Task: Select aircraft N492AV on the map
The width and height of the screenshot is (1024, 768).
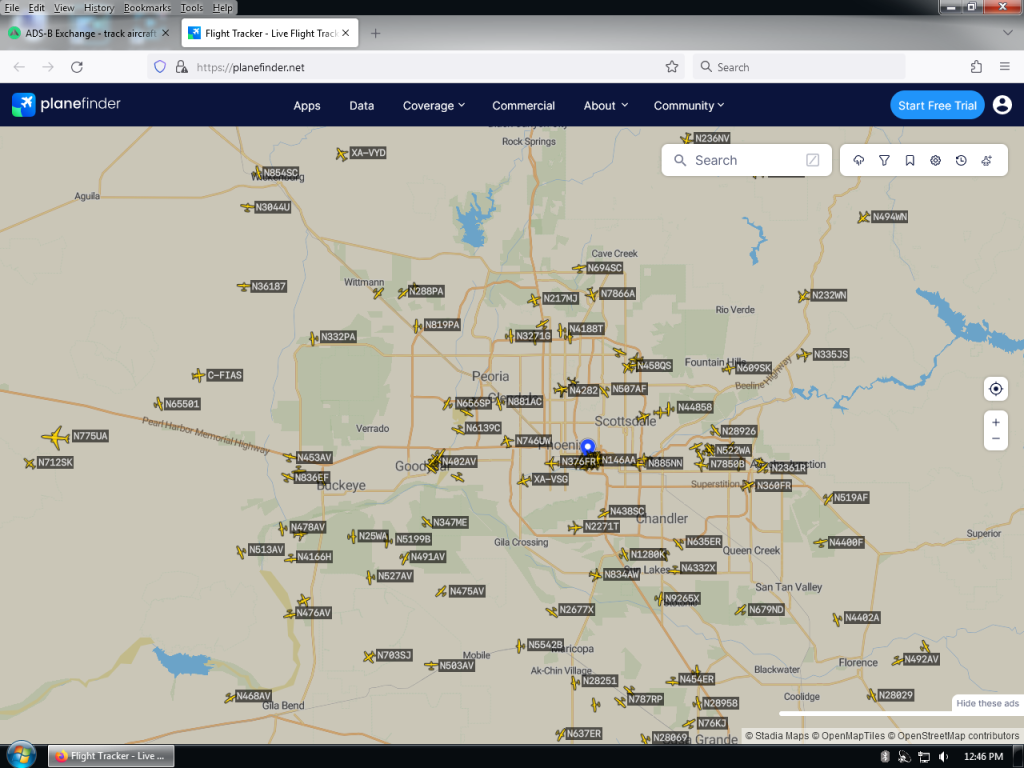Action: pos(898,660)
